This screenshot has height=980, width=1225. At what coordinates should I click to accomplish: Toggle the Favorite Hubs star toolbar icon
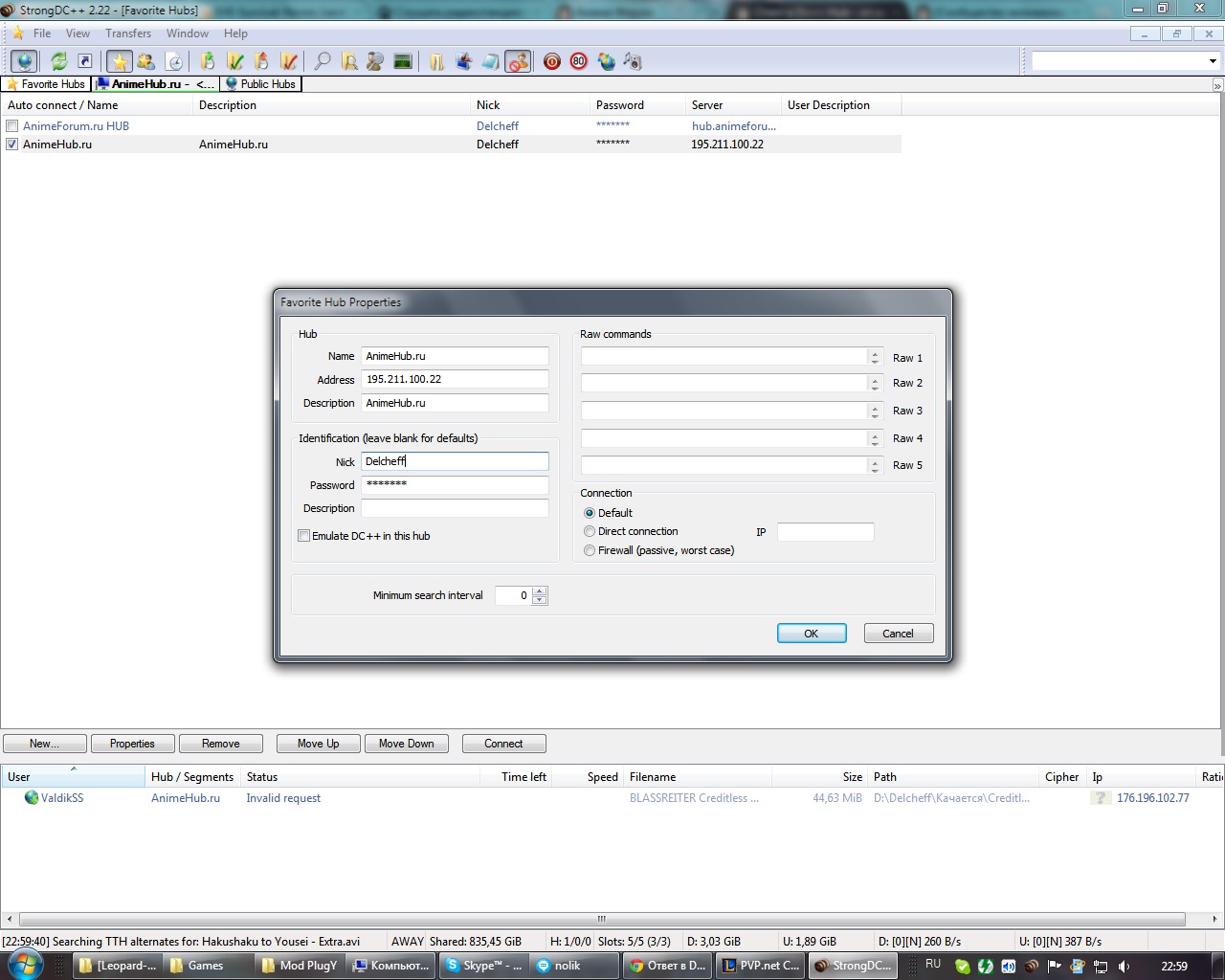(x=119, y=61)
